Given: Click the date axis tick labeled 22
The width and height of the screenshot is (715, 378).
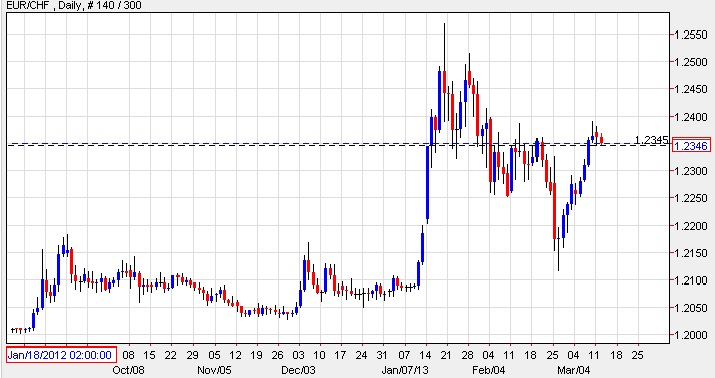Looking at the screenshot, I should pos(171,355).
